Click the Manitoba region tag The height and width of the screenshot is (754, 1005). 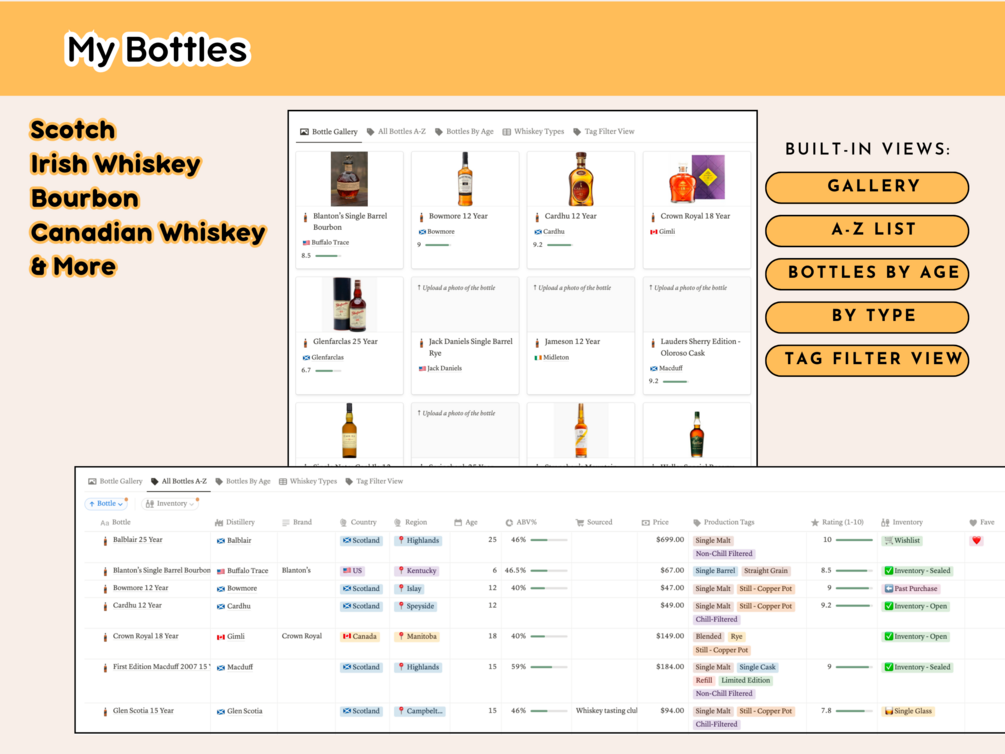(x=417, y=637)
